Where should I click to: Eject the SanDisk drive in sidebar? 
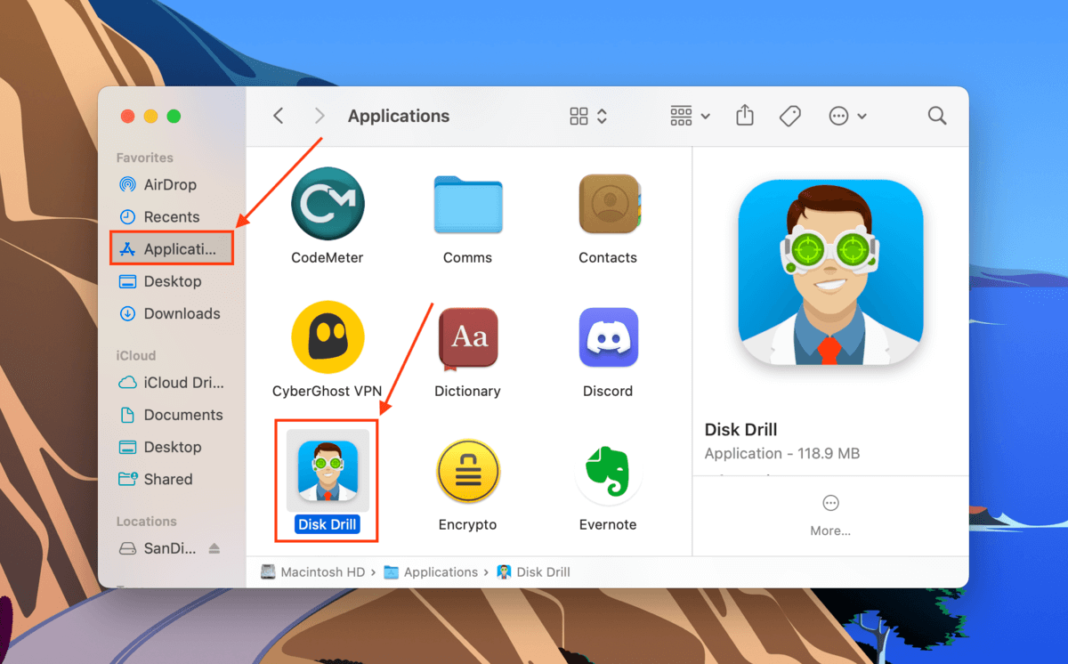coord(214,549)
